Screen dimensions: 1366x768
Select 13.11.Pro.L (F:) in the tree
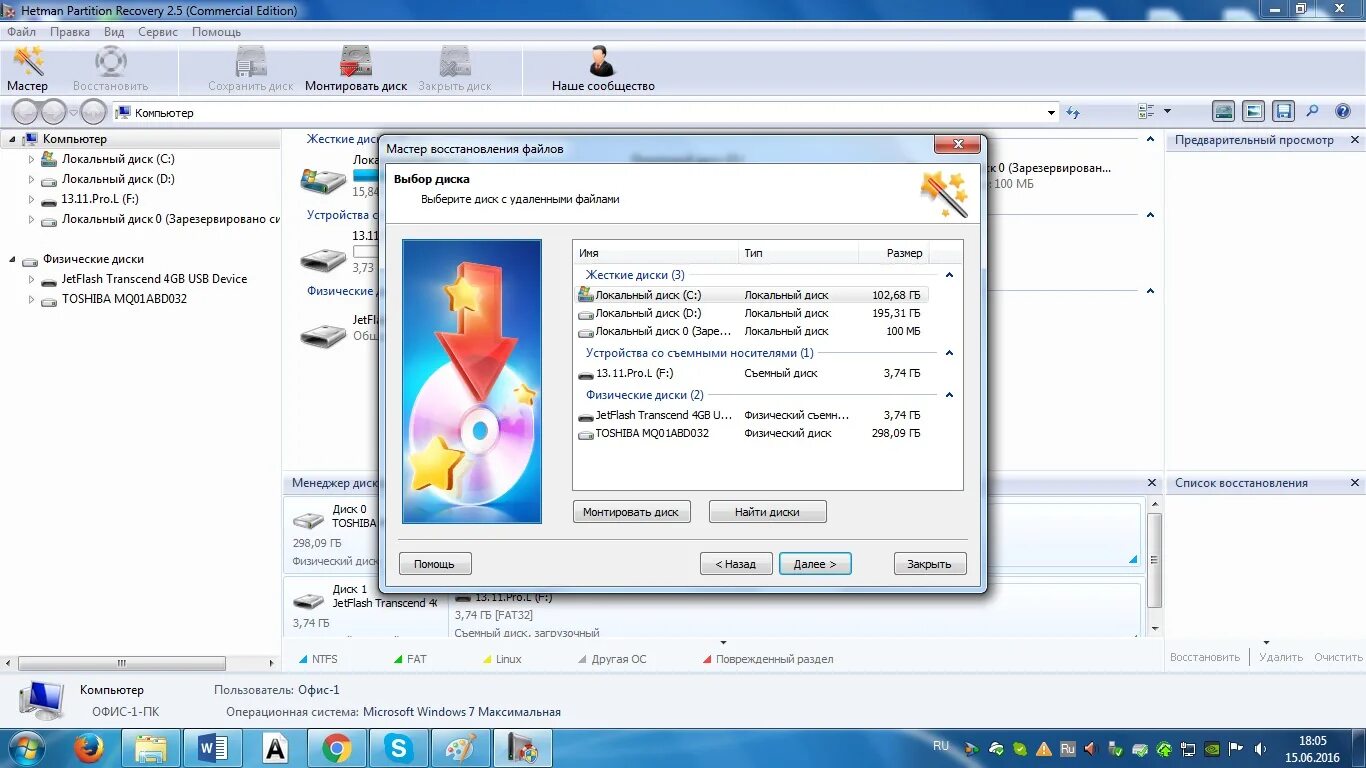click(100, 199)
